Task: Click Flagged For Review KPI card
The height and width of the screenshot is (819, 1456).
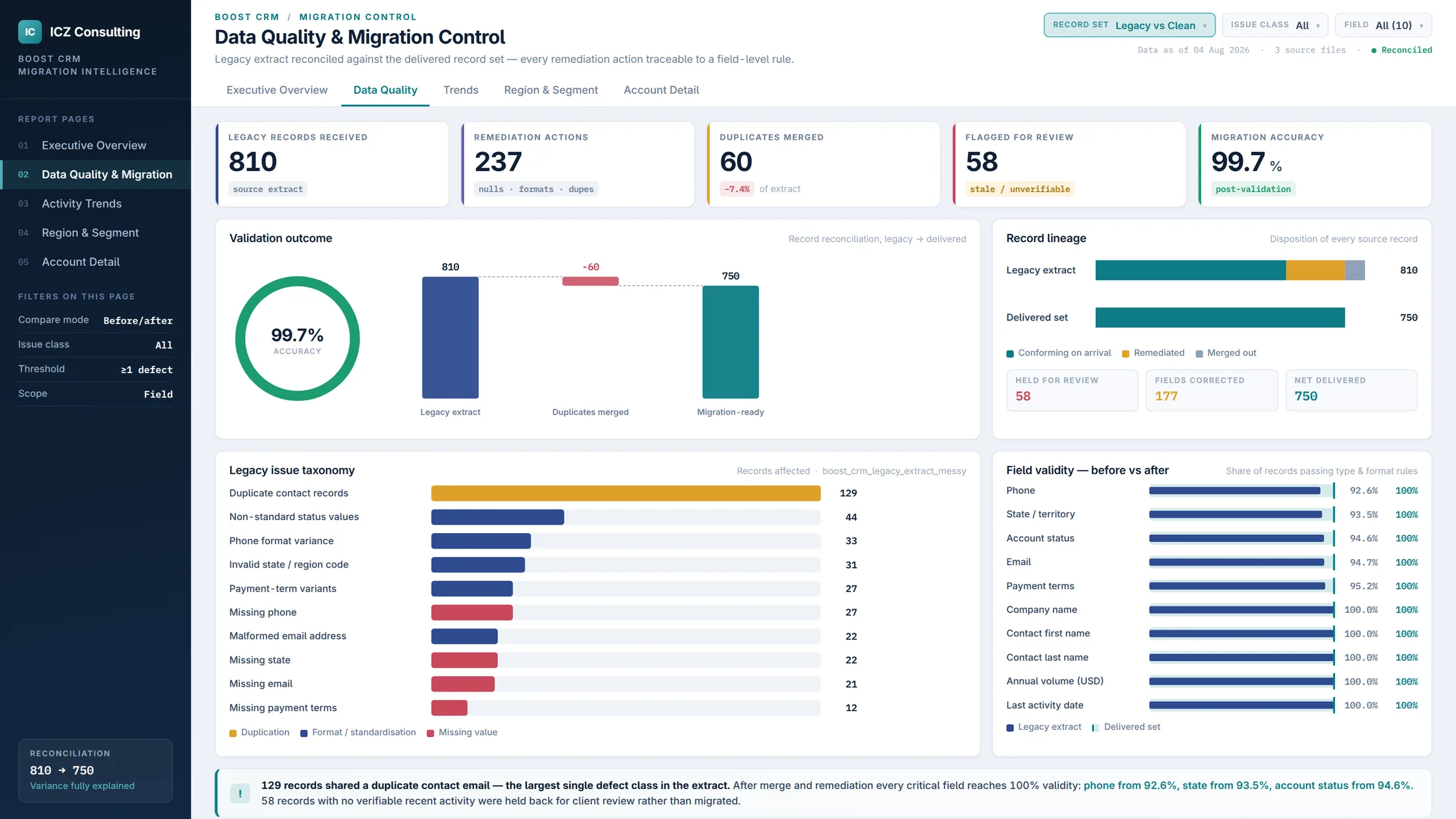Action: click(x=1069, y=164)
